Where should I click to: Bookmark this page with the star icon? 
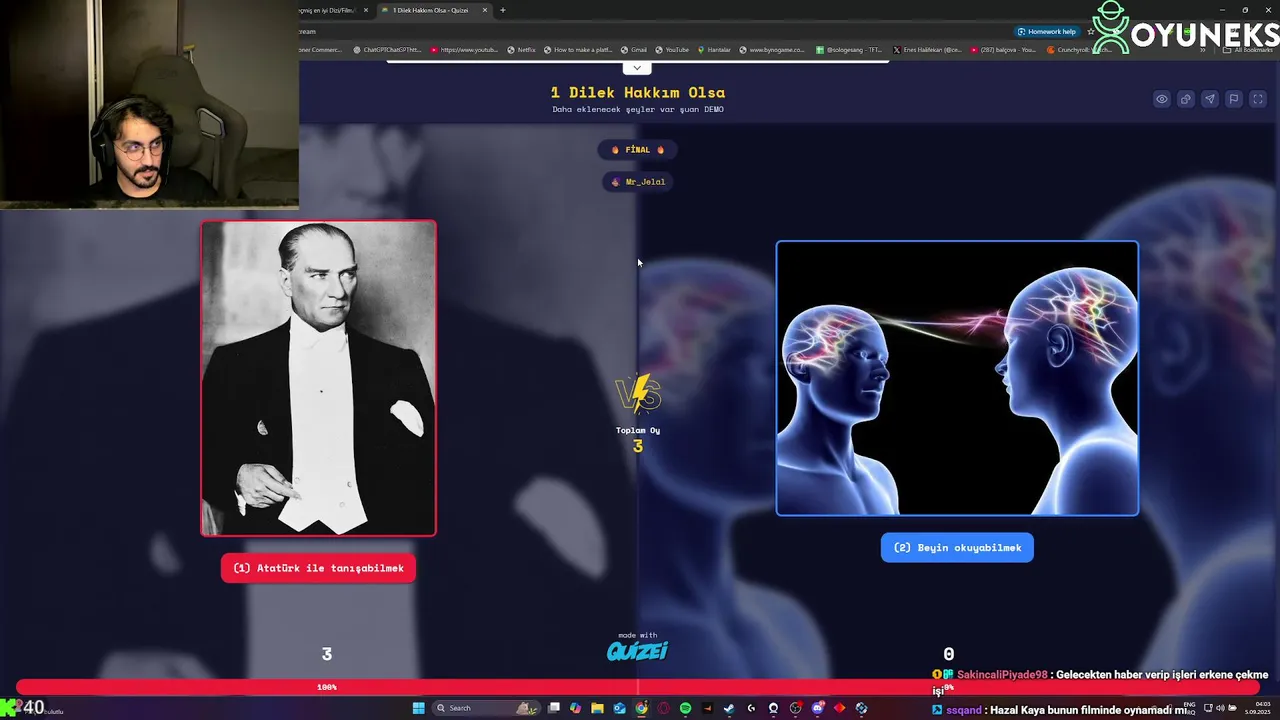pos(1091,31)
